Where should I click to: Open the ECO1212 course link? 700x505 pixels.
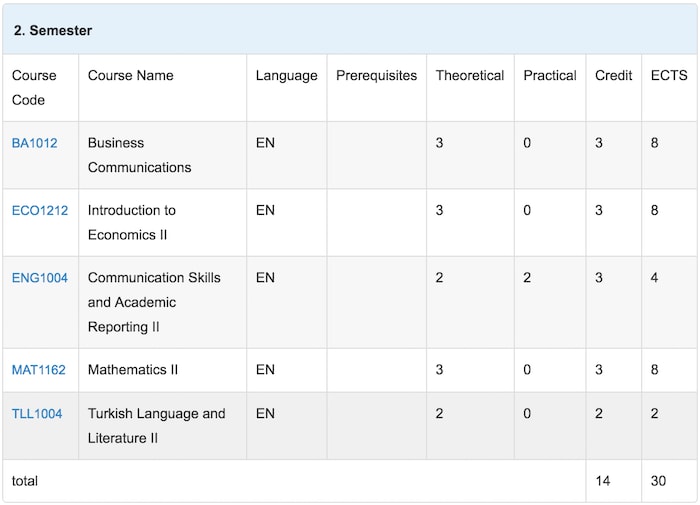(40, 210)
